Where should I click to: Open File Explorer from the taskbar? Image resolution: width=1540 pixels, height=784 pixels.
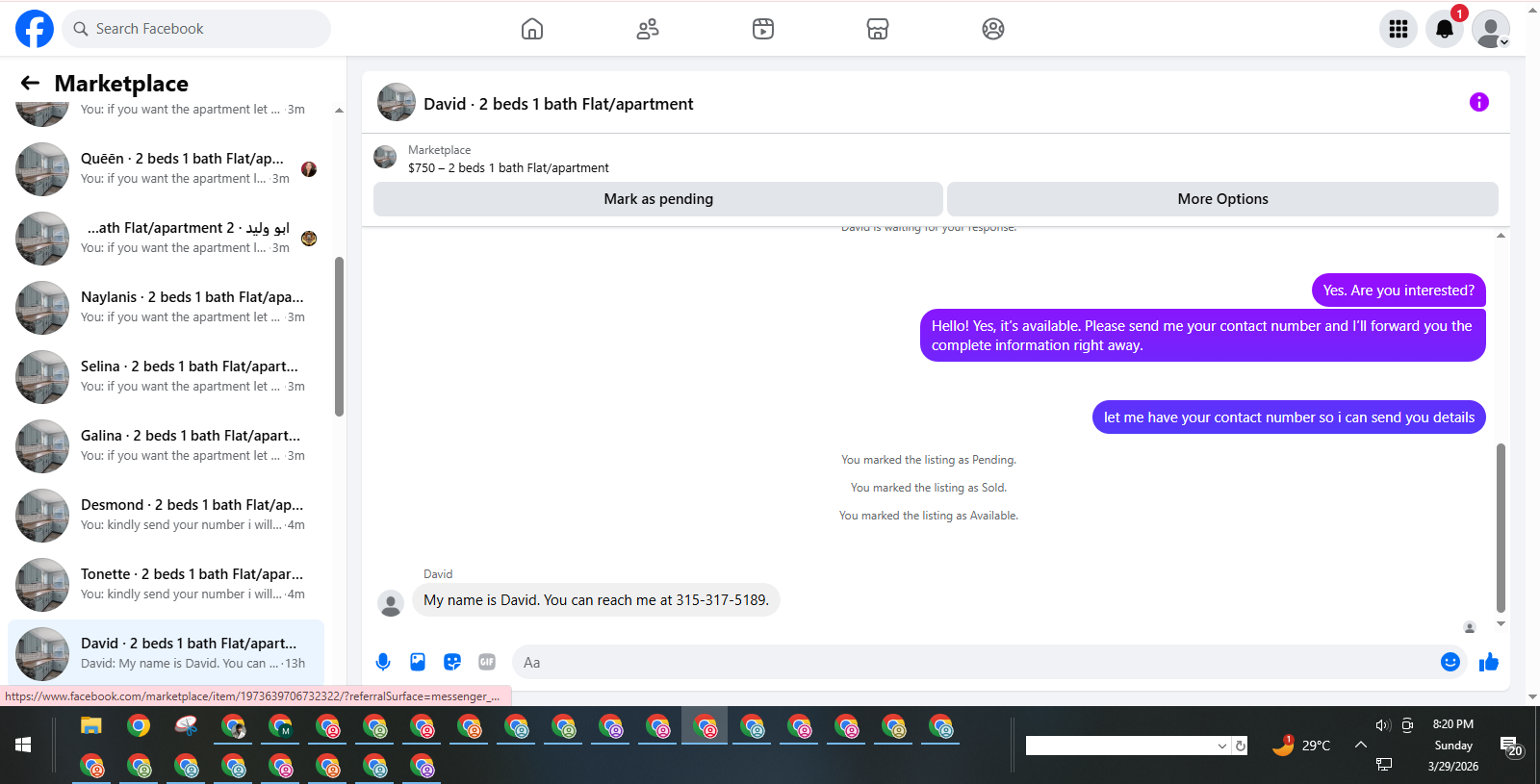coord(90,726)
